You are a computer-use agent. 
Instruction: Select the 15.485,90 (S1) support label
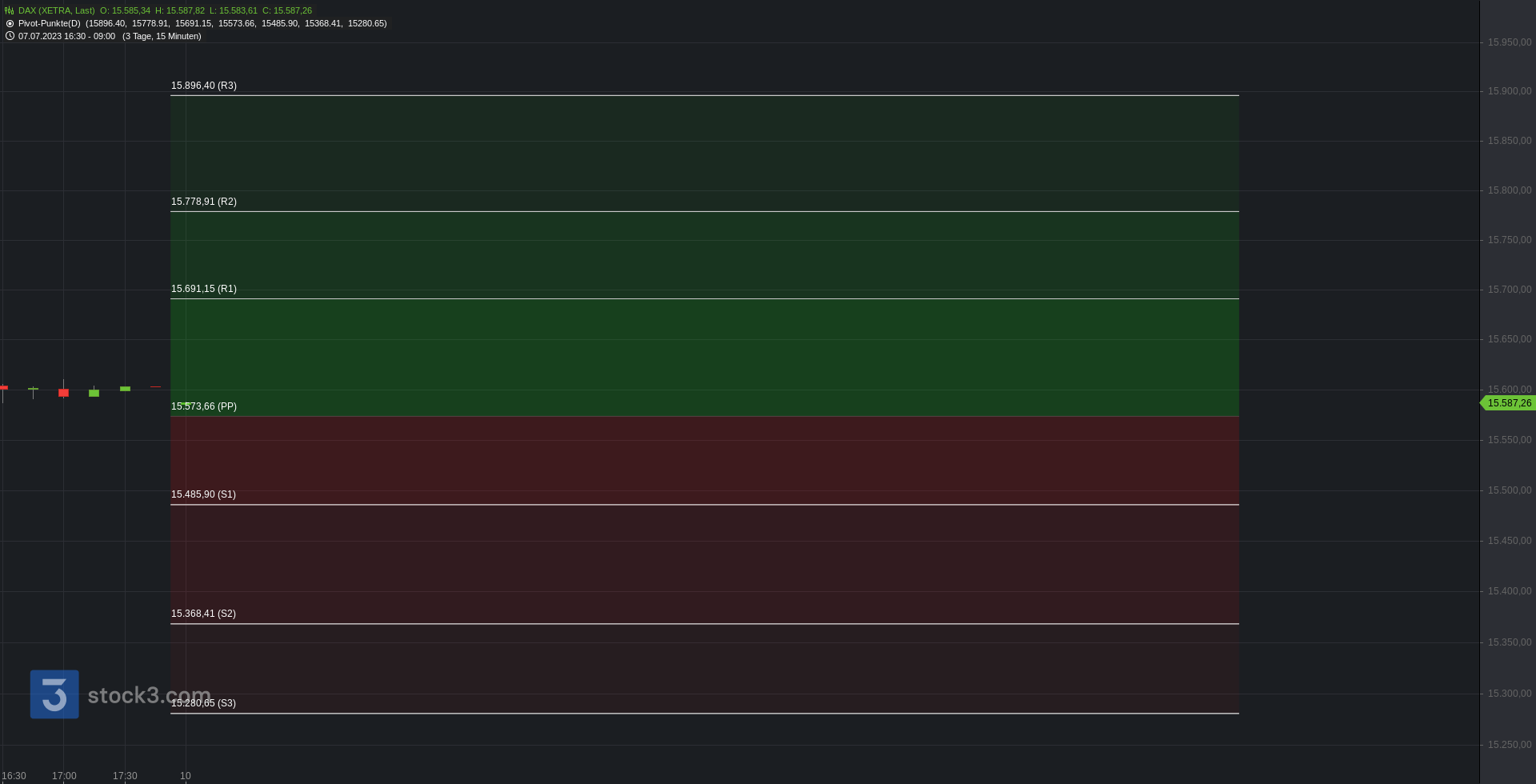click(x=203, y=494)
